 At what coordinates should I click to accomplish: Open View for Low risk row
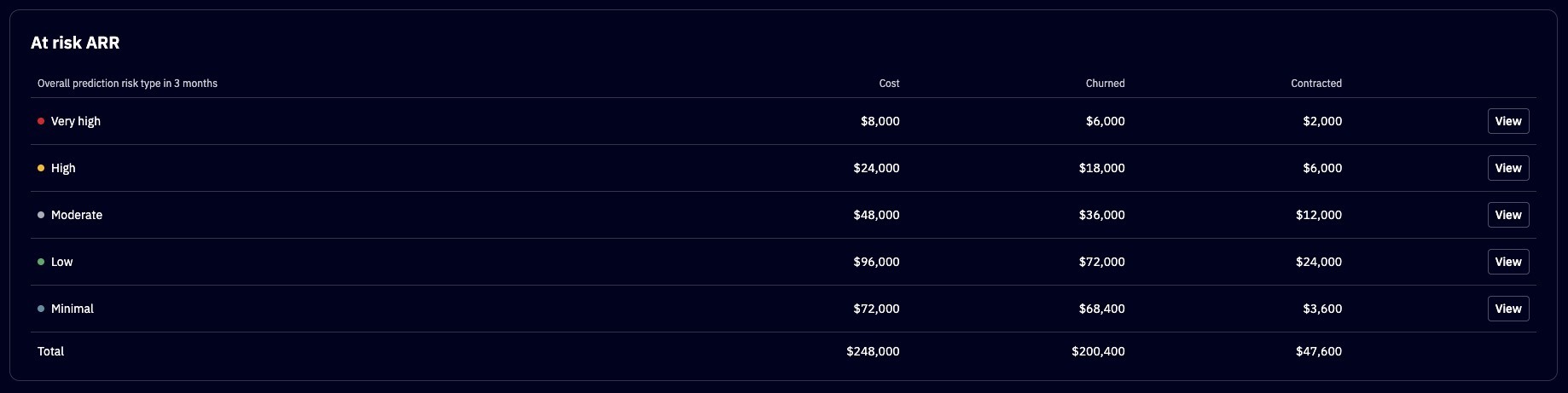pyautogui.click(x=1508, y=262)
